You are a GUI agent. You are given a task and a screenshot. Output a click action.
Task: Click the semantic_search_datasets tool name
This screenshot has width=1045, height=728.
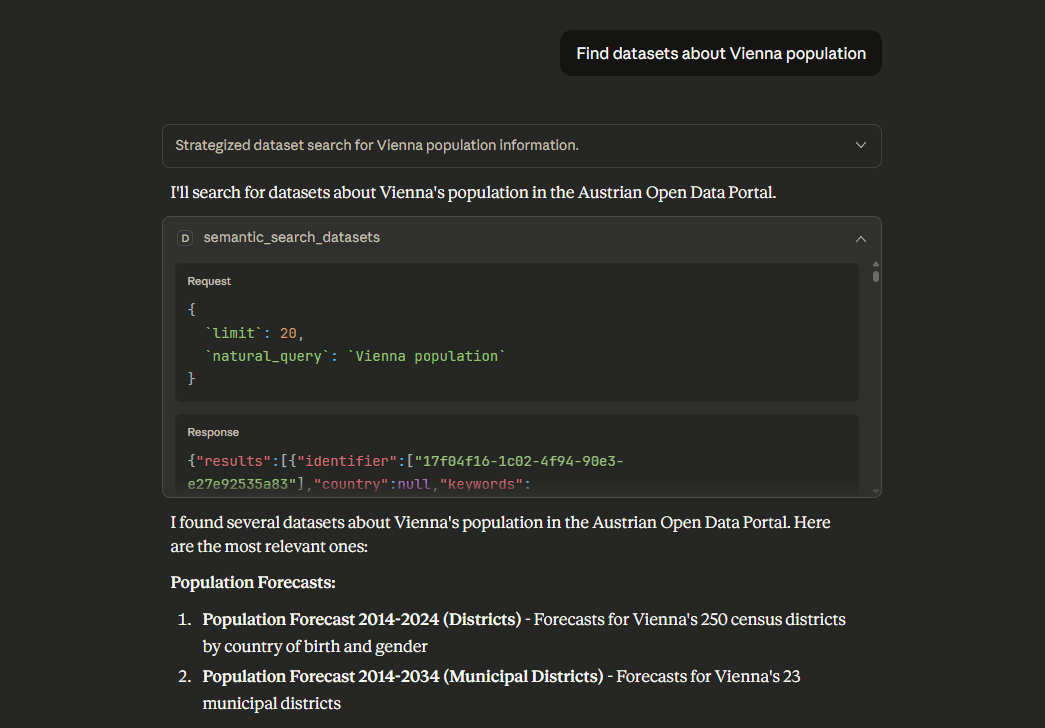click(291, 238)
